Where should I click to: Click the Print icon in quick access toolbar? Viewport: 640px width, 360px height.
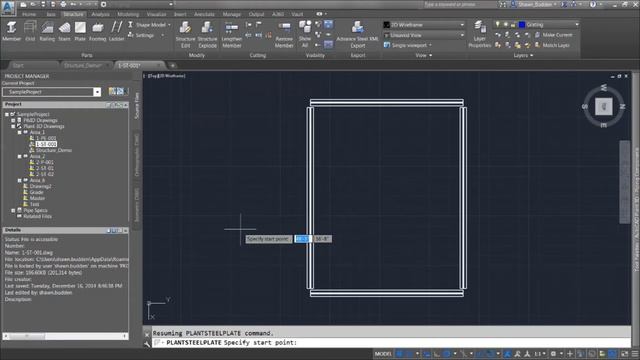click(63, 4)
